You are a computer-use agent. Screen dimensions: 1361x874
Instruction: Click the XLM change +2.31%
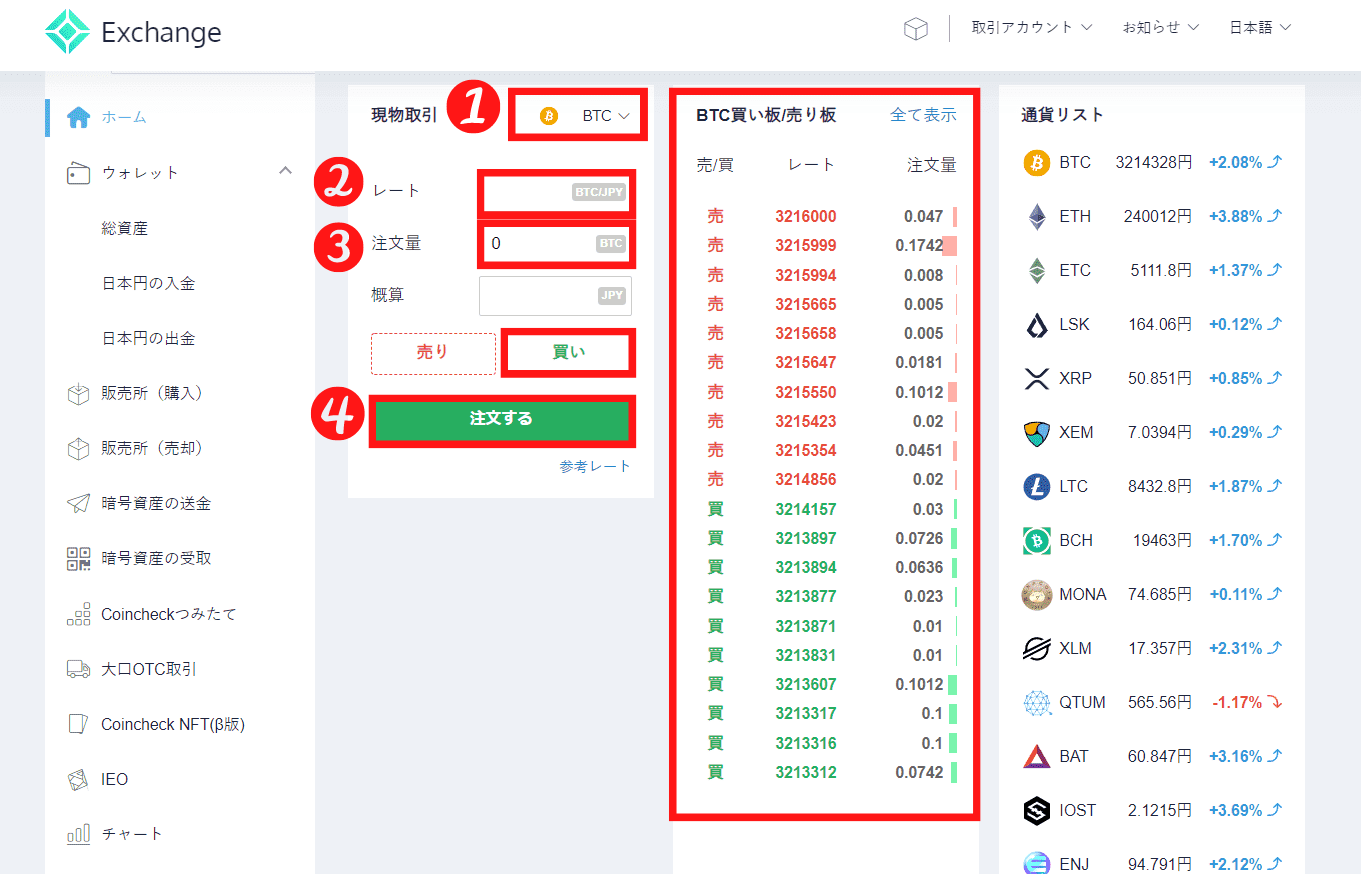click(1235, 648)
